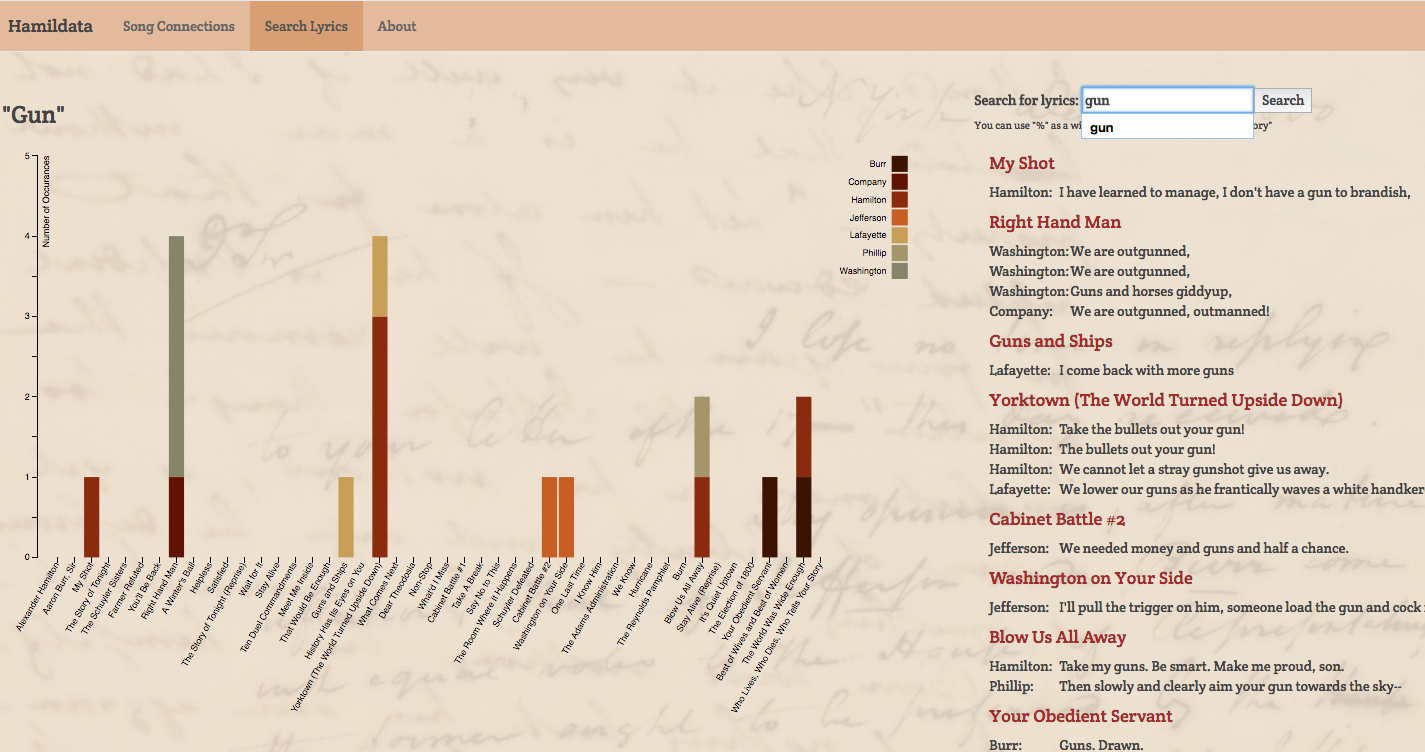Click lyric "Take the bullets out your gun!"
Viewport: 1425px width, 752px height.
[1152, 429]
